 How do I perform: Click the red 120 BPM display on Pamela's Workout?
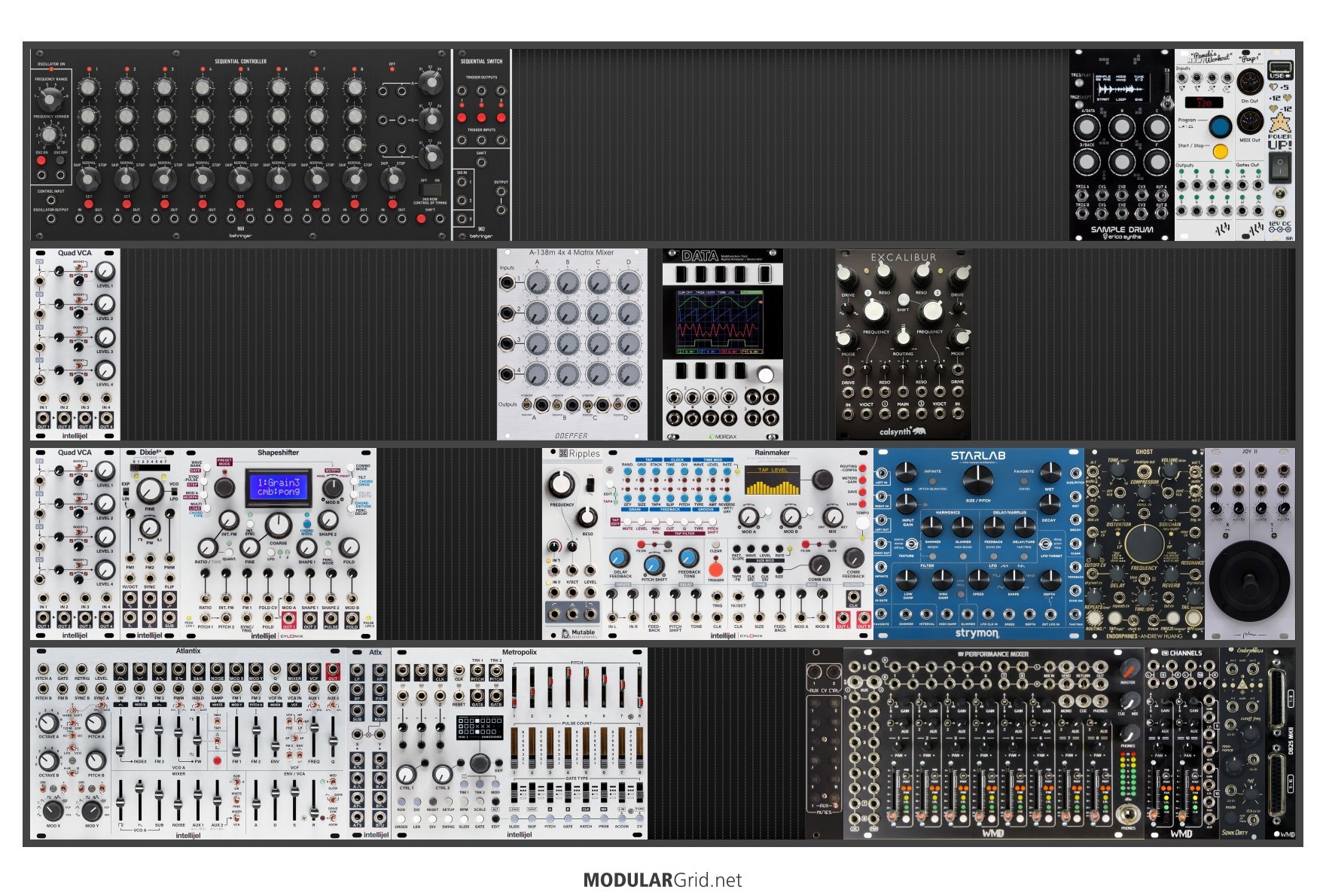coord(1203,102)
